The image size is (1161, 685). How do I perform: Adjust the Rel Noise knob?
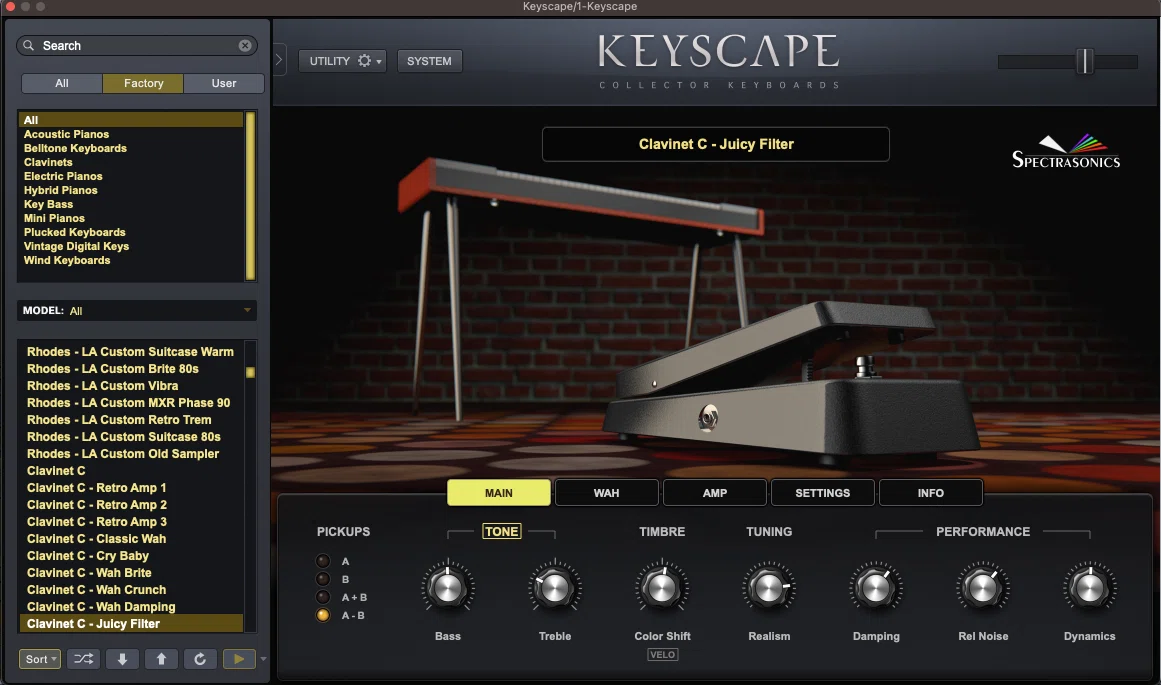[983, 588]
